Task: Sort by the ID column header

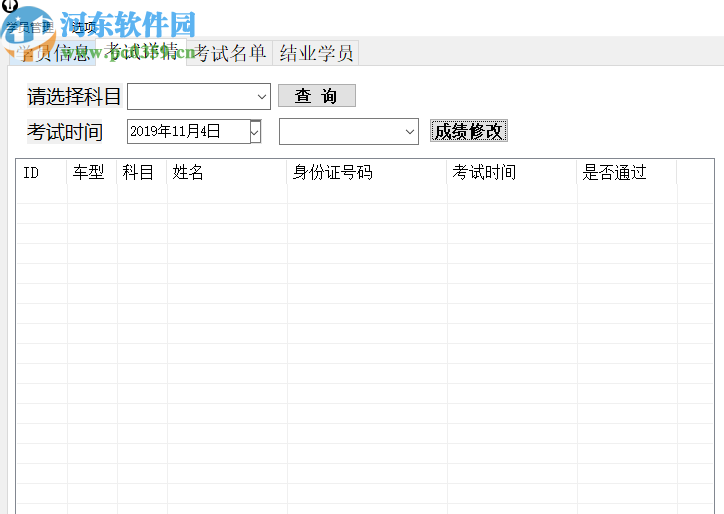Action: (42, 172)
